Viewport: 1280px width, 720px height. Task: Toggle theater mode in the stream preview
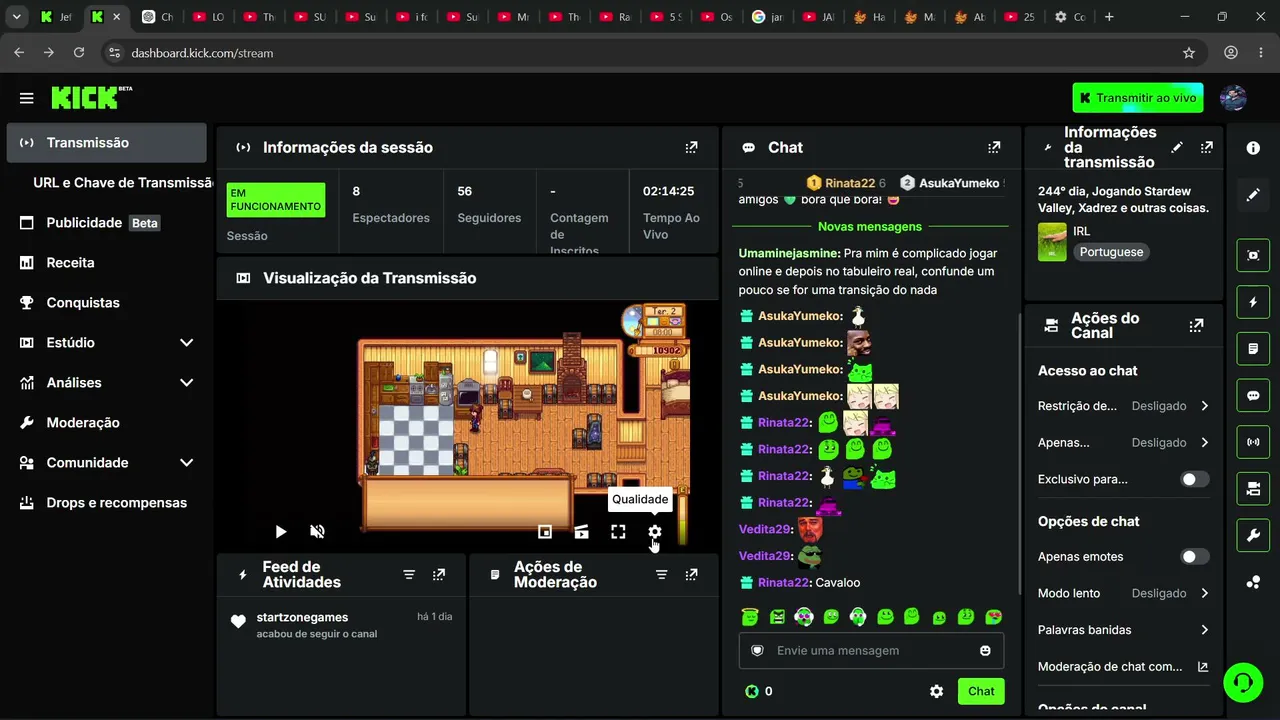pos(582,532)
